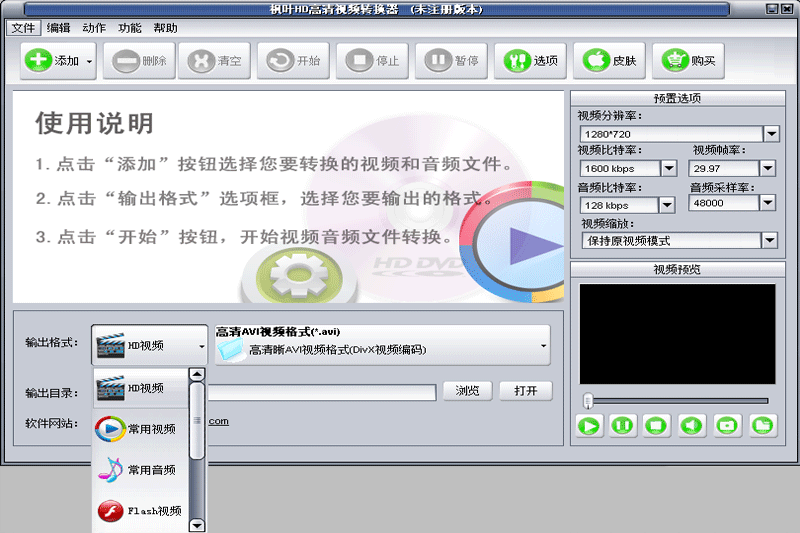Open the small arrow beside 添加
This screenshot has height=533, width=800.
[x=89, y=61]
